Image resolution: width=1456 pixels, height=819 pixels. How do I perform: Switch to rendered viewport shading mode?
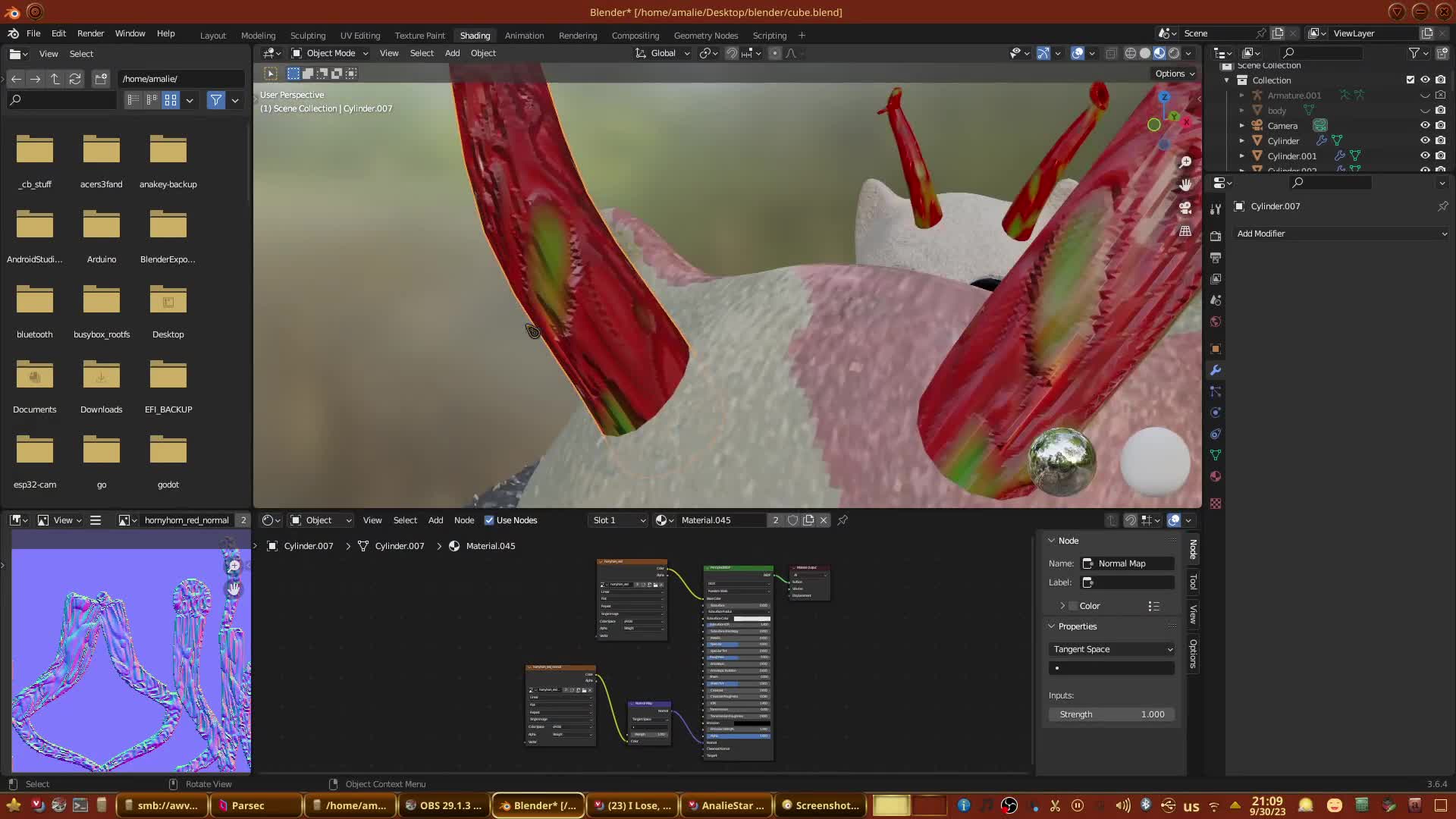pos(1174,53)
